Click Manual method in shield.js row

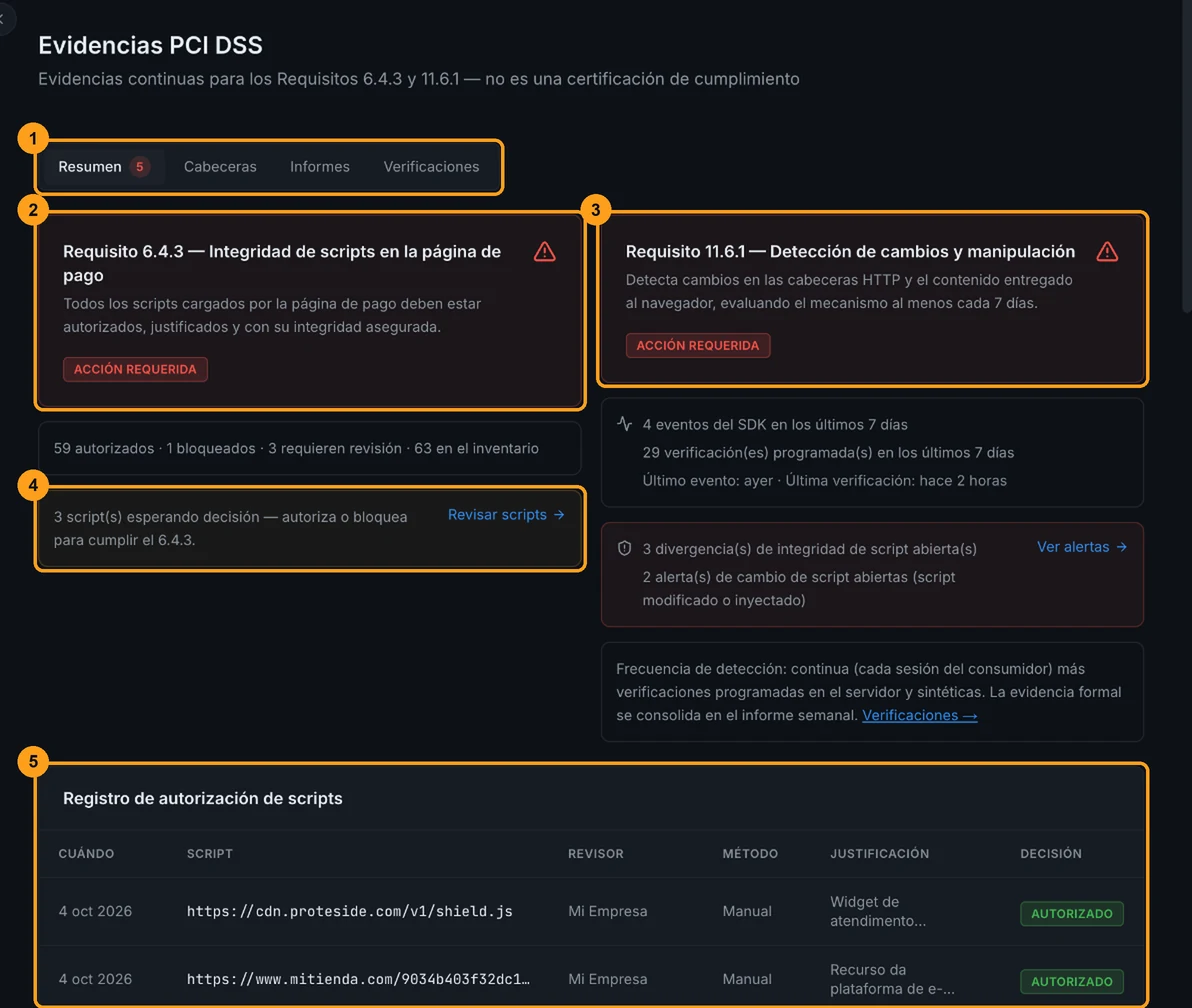pyautogui.click(x=747, y=911)
